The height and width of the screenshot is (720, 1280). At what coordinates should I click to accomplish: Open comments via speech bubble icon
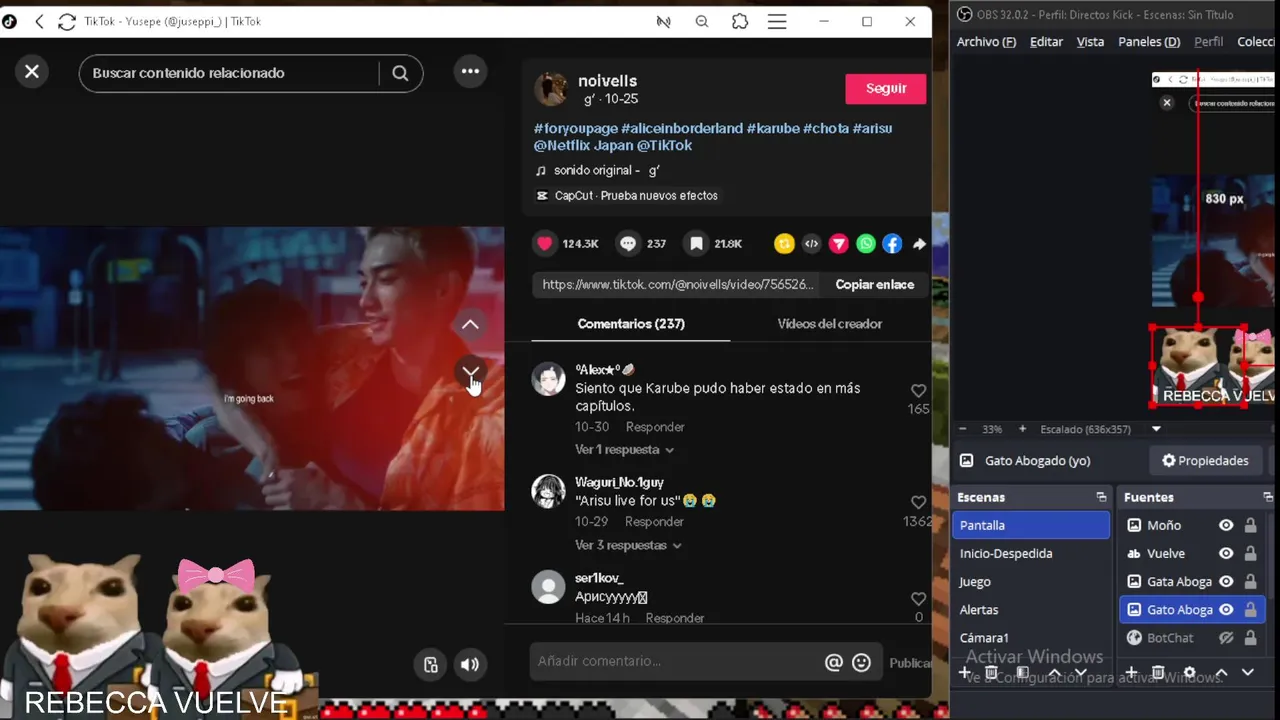(x=628, y=243)
